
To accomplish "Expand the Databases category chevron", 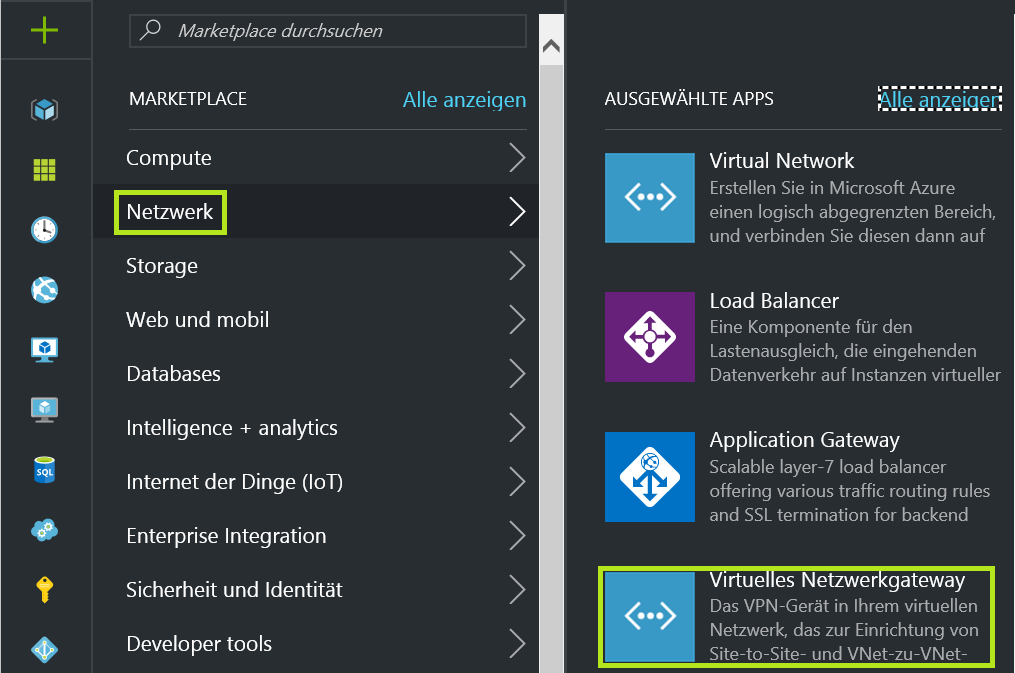I will coord(516,374).
